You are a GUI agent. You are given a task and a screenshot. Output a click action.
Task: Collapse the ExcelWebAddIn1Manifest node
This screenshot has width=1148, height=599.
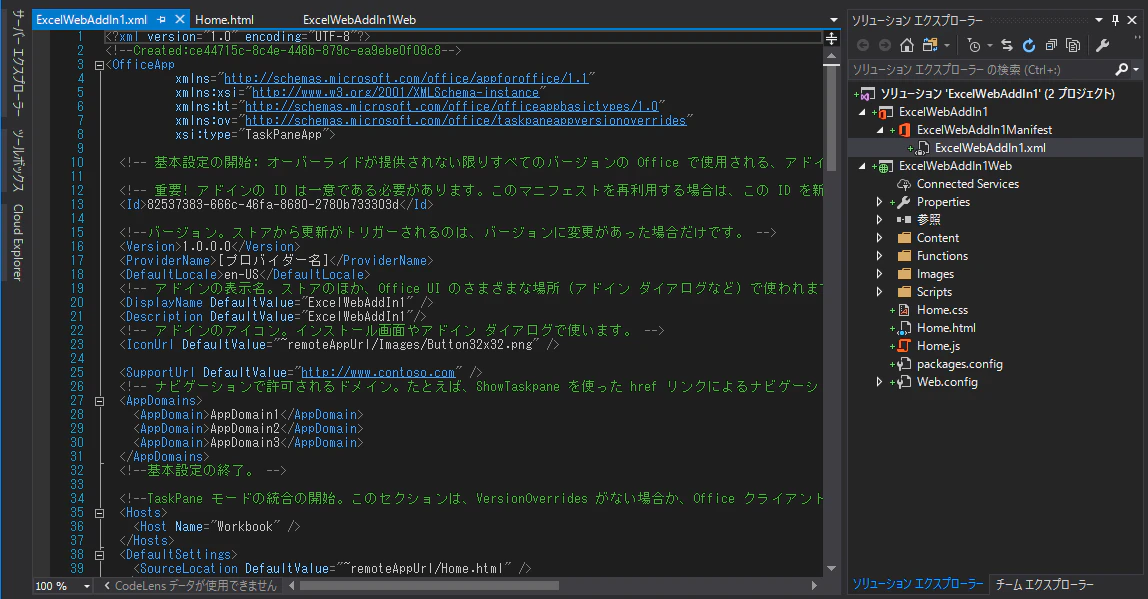pyautogui.click(x=880, y=130)
